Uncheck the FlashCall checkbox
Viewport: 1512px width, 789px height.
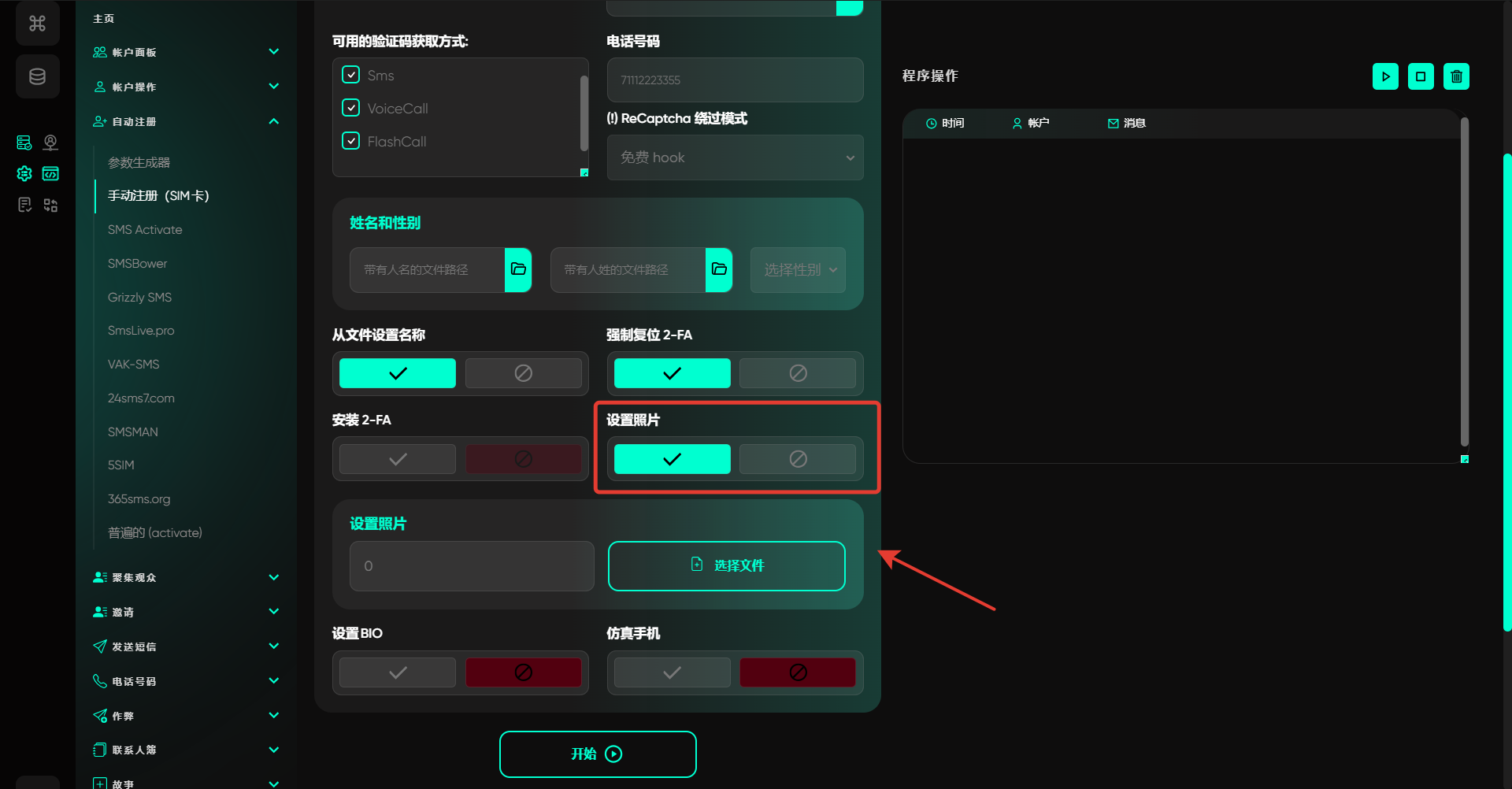pyautogui.click(x=351, y=141)
